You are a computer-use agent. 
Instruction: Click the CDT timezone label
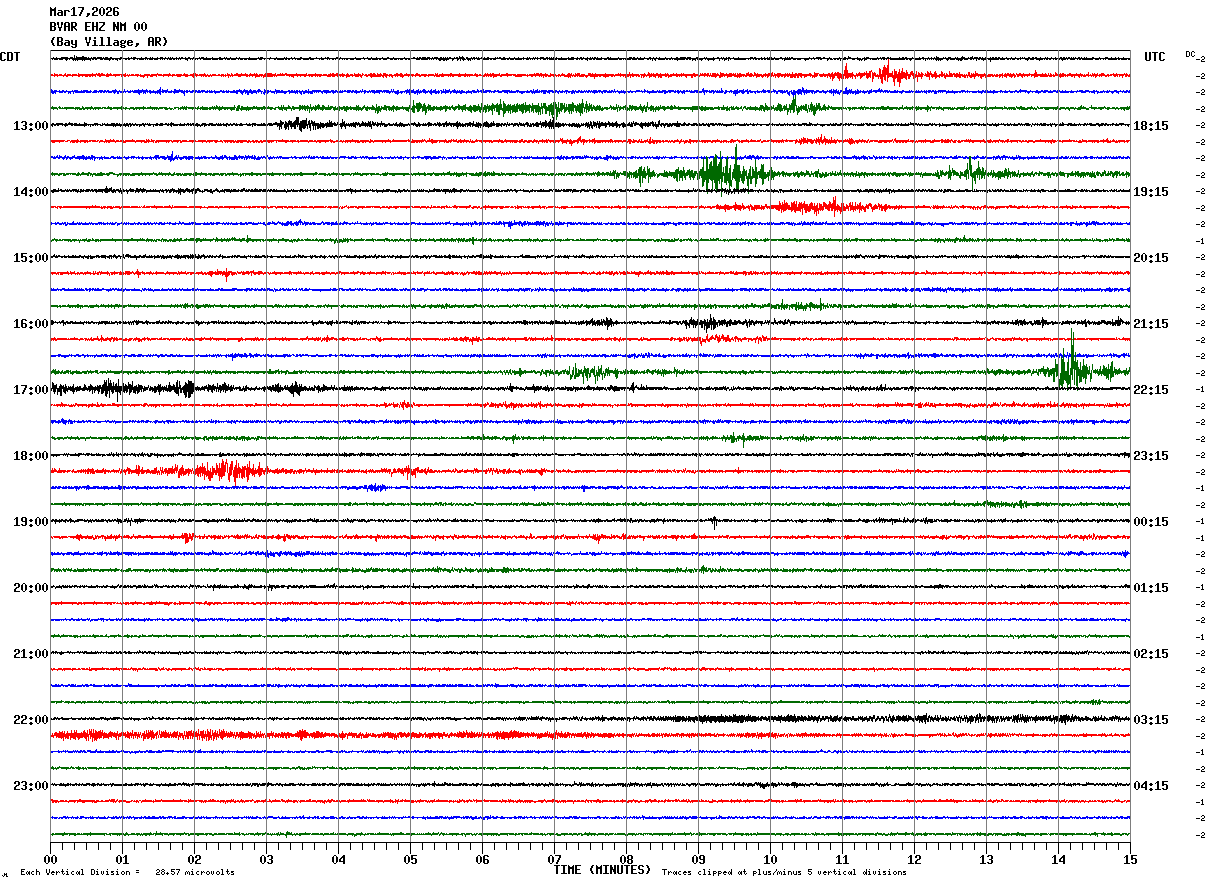coord(10,57)
